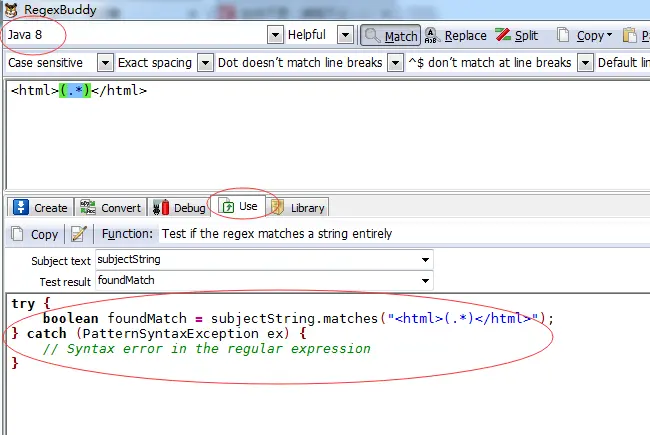Screen dimensions: 650x435
Task: Open the Java 8 application dropdown arrow
Action: pyautogui.click(x=275, y=35)
